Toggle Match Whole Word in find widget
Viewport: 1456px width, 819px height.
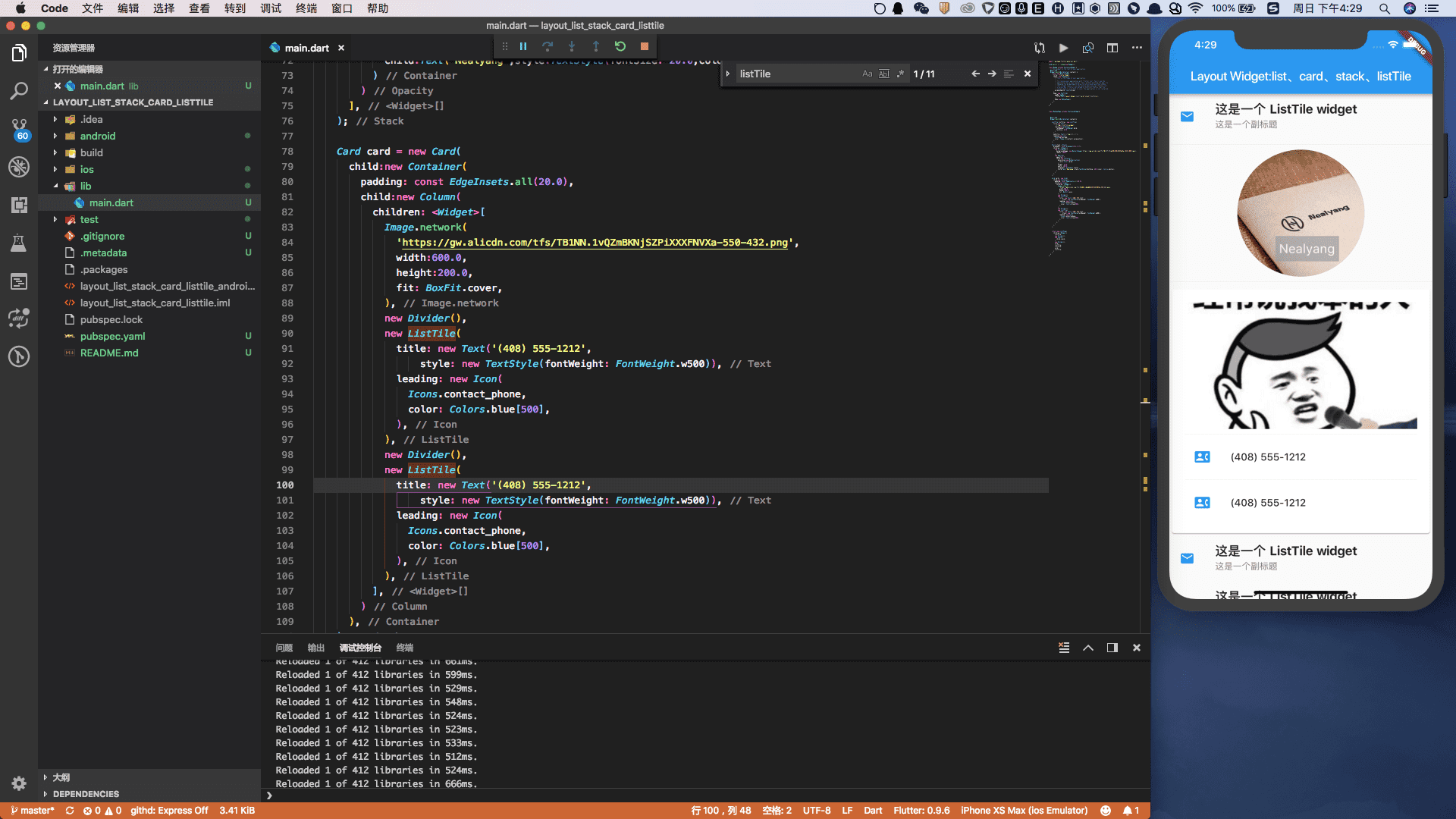pyautogui.click(x=883, y=74)
